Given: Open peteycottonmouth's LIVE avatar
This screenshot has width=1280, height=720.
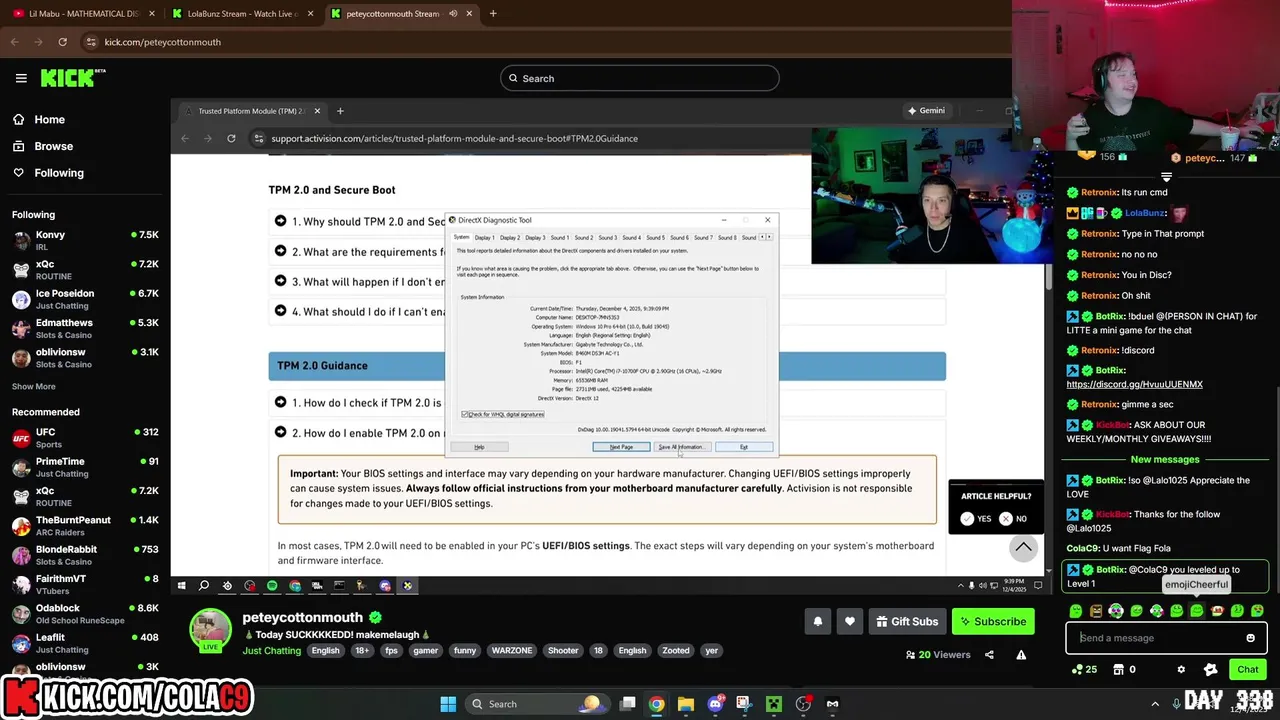Looking at the screenshot, I should (x=211, y=631).
